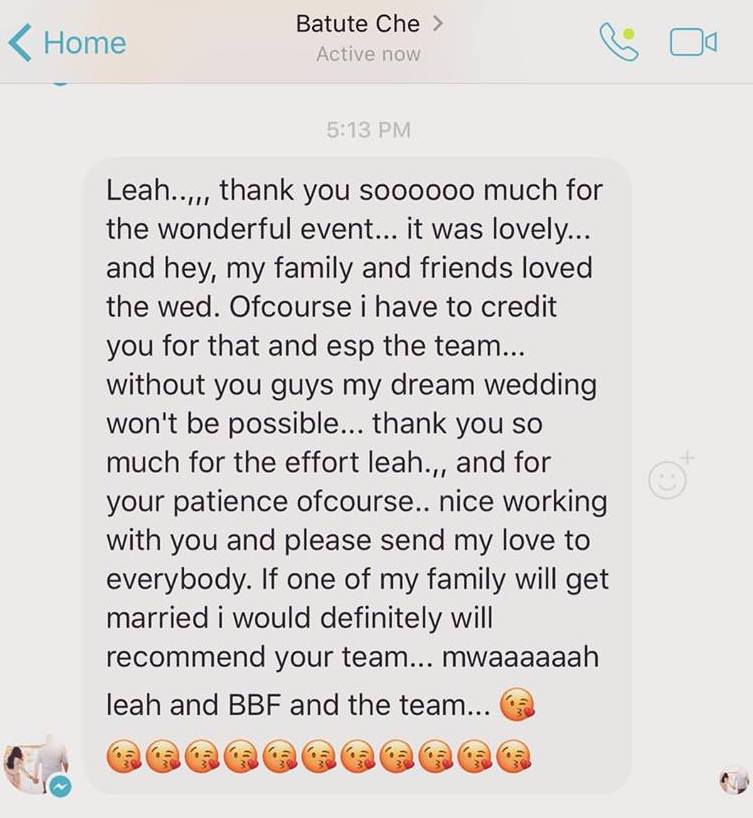Open Batute Che contact details chevron
The width and height of the screenshot is (753, 818).
point(438,23)
